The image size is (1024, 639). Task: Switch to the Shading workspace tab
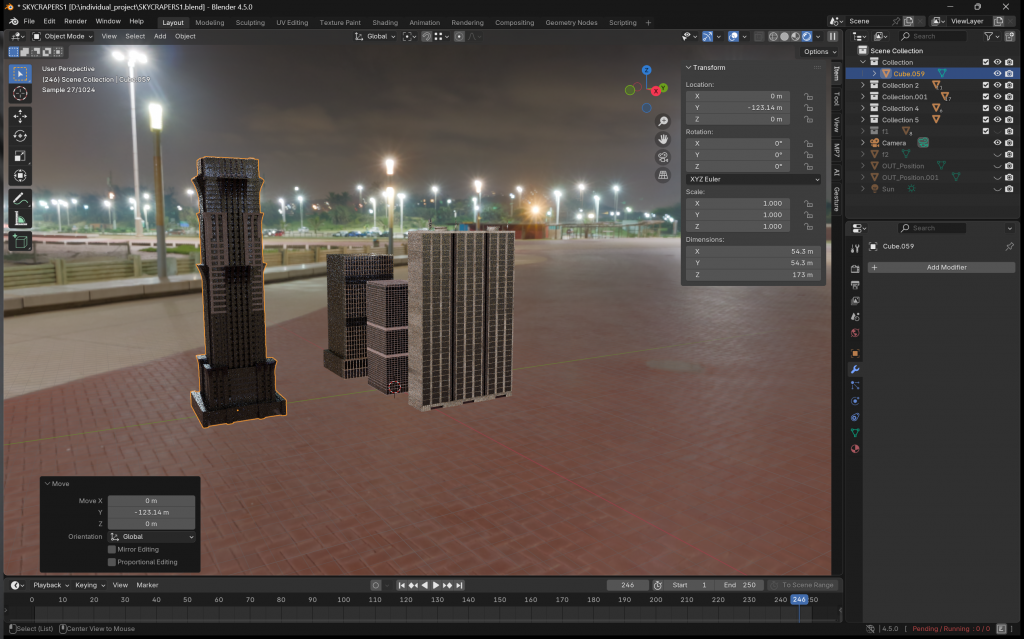tap(385, 22)
